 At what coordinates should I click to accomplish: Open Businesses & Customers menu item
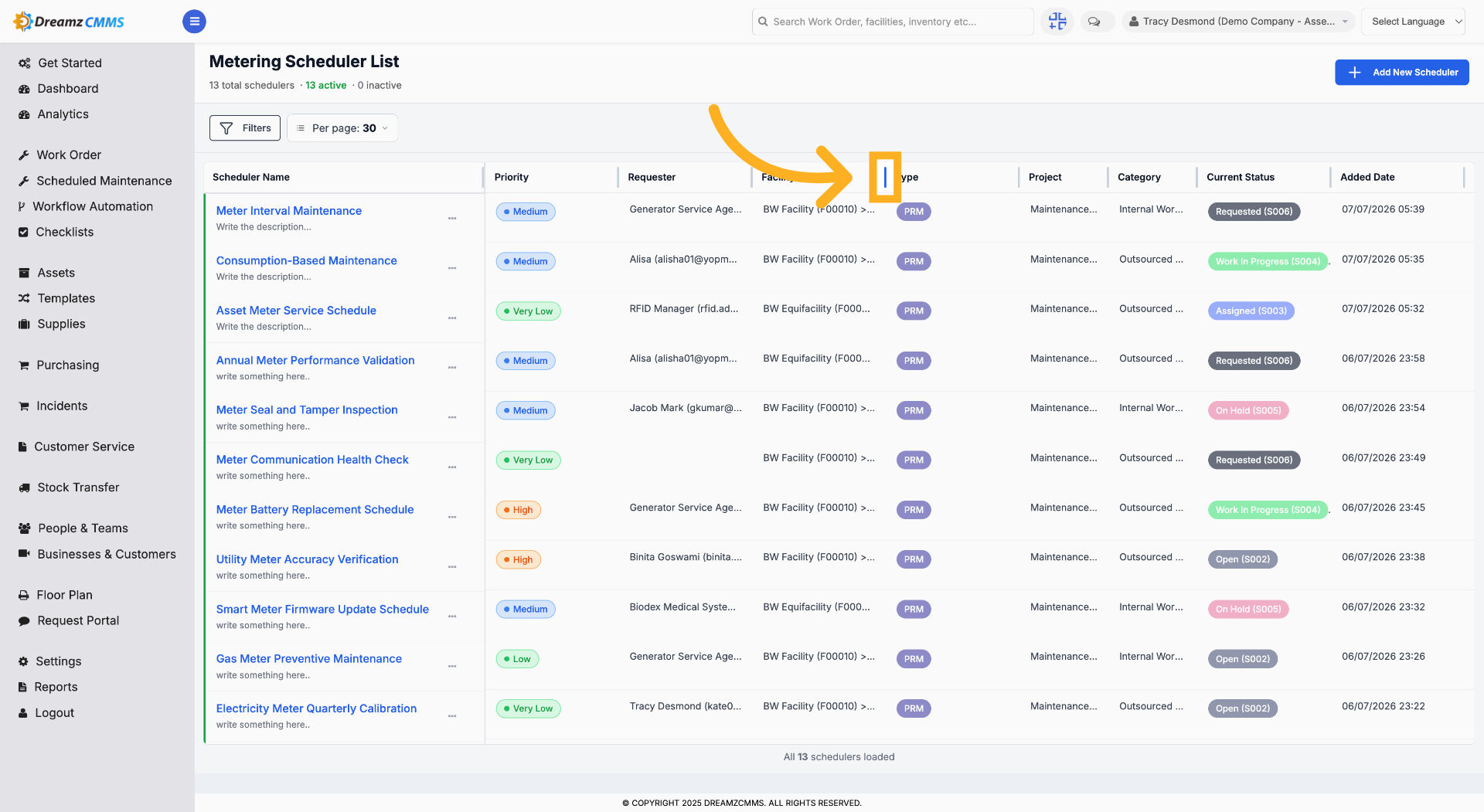click(107, 554)
